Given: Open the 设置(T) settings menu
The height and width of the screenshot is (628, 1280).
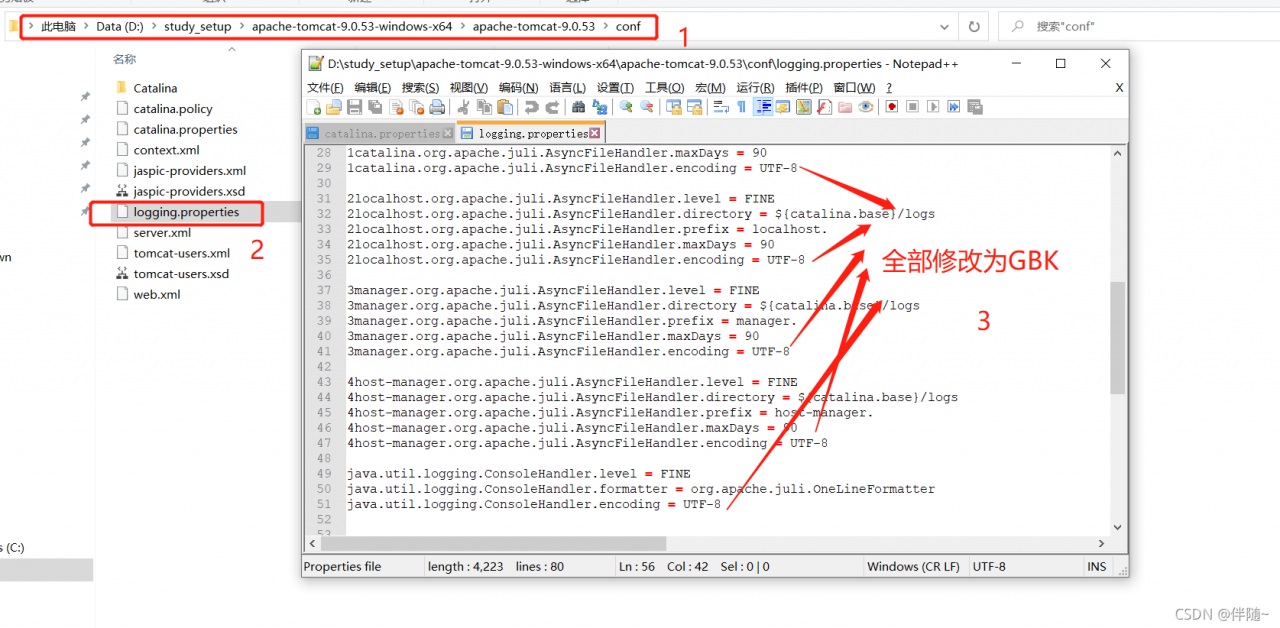Looking at the screenshot, I should pos(616,88).
